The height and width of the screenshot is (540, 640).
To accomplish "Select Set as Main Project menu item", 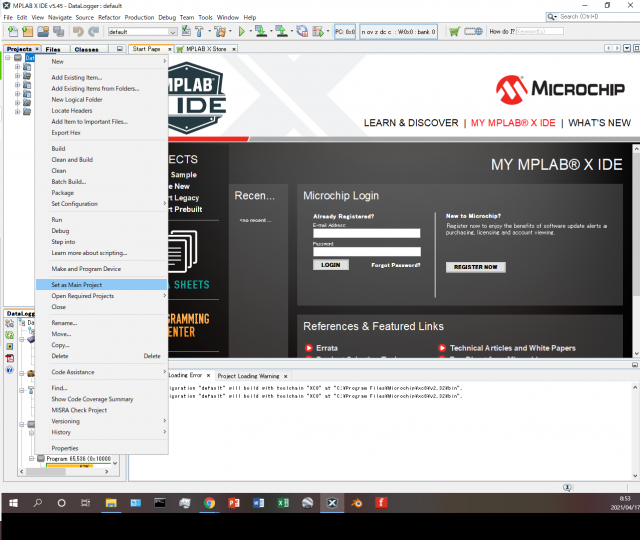I will pyautogui.click(x=101, y=284).
